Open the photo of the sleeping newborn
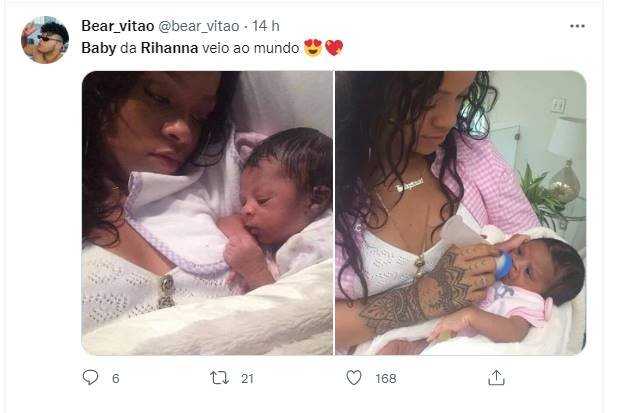Image resolution: width=617 pixels, height=413 pixels. click(x=207, y=213)
